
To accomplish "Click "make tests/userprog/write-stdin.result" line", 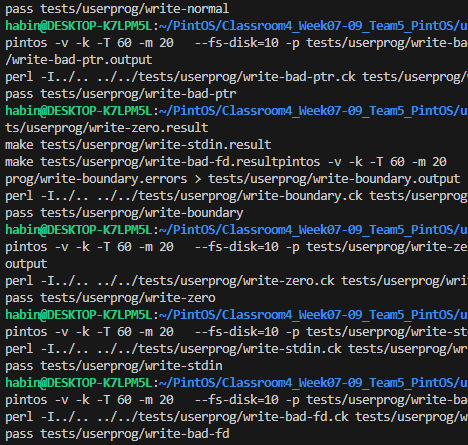I will click(x=138, y=145).
